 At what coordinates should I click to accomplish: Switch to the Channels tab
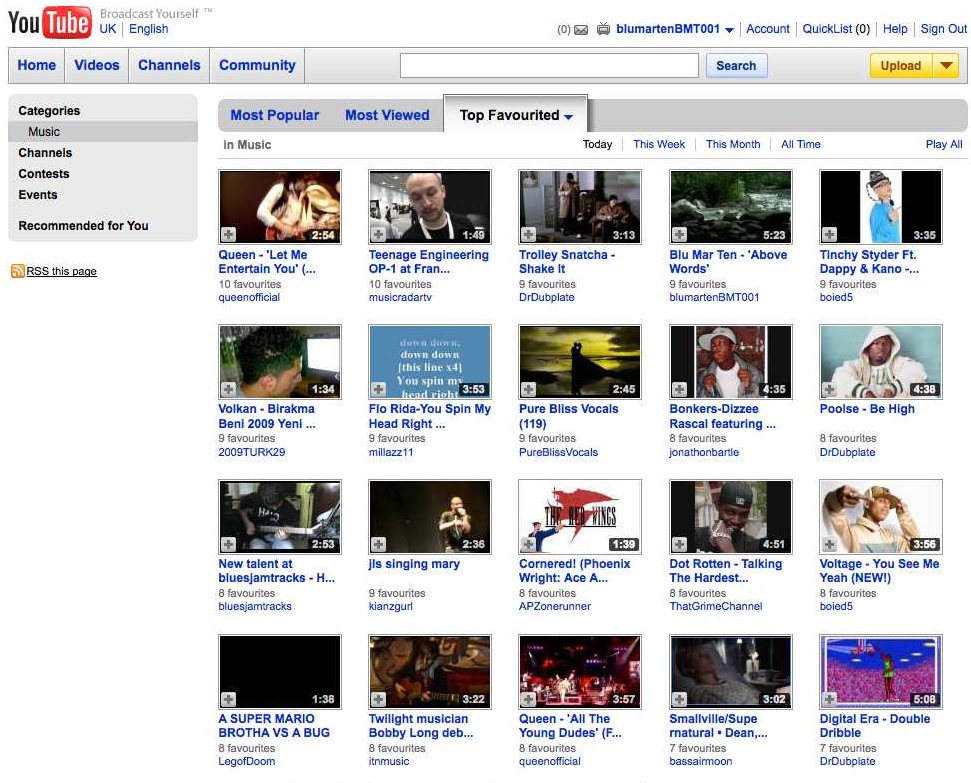tap(169, 65)
